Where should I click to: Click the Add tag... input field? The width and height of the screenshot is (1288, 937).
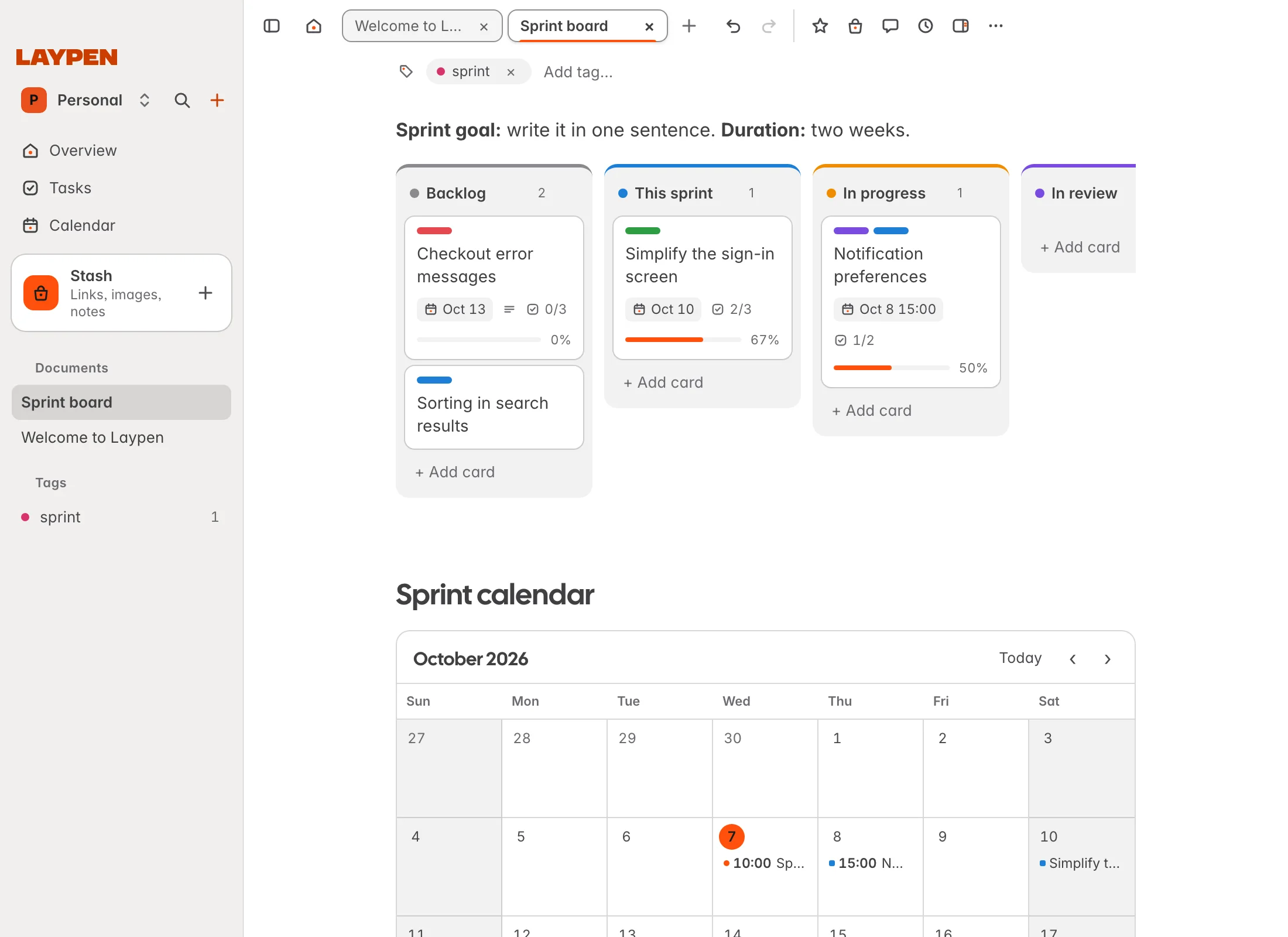578,72
